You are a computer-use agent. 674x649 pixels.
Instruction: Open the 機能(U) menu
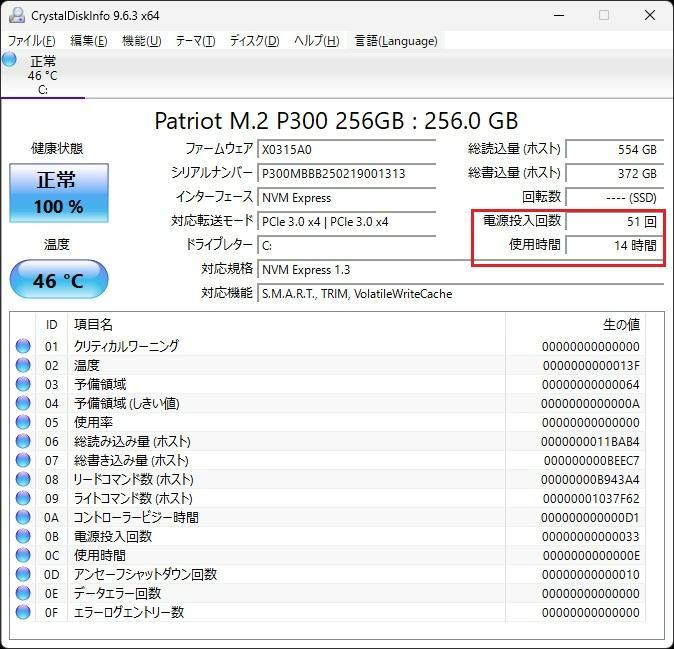click(141, 41)
